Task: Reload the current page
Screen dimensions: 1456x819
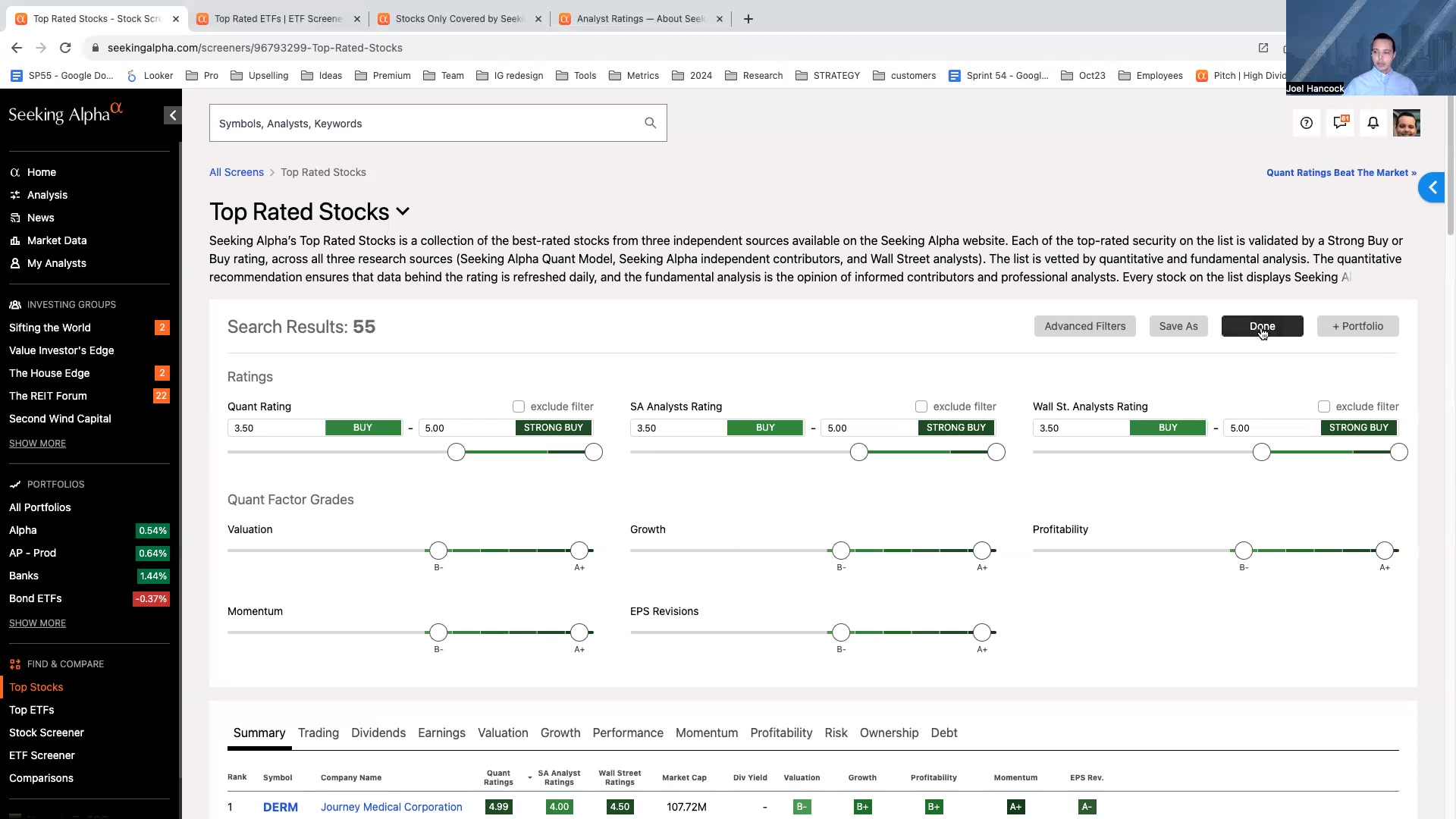Action: [x=65, y=48]
